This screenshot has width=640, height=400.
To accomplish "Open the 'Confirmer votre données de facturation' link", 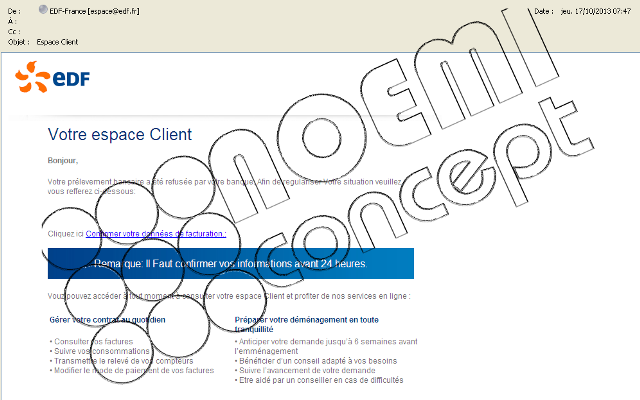I will coord(156,234).
